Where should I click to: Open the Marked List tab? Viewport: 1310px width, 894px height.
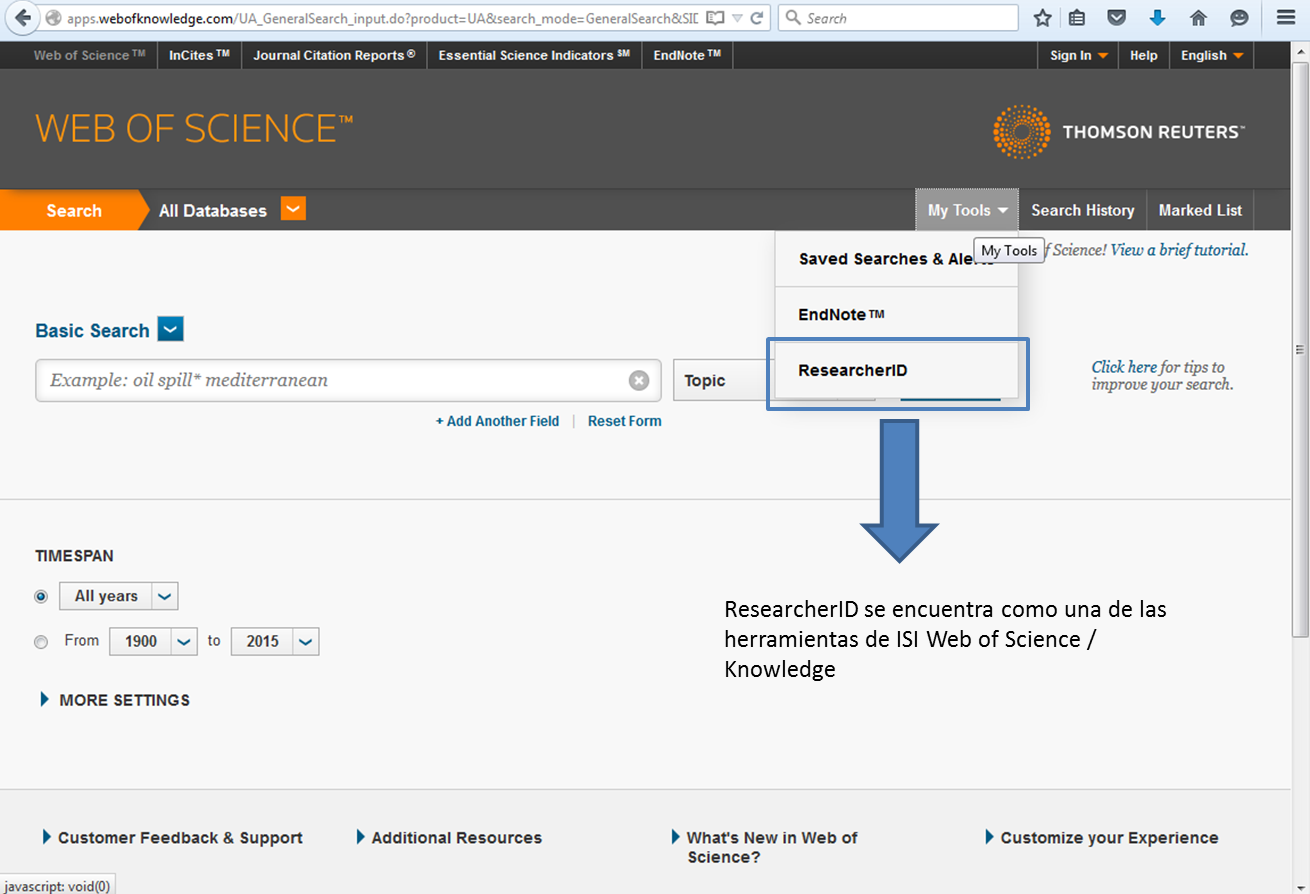[1200, 210]
